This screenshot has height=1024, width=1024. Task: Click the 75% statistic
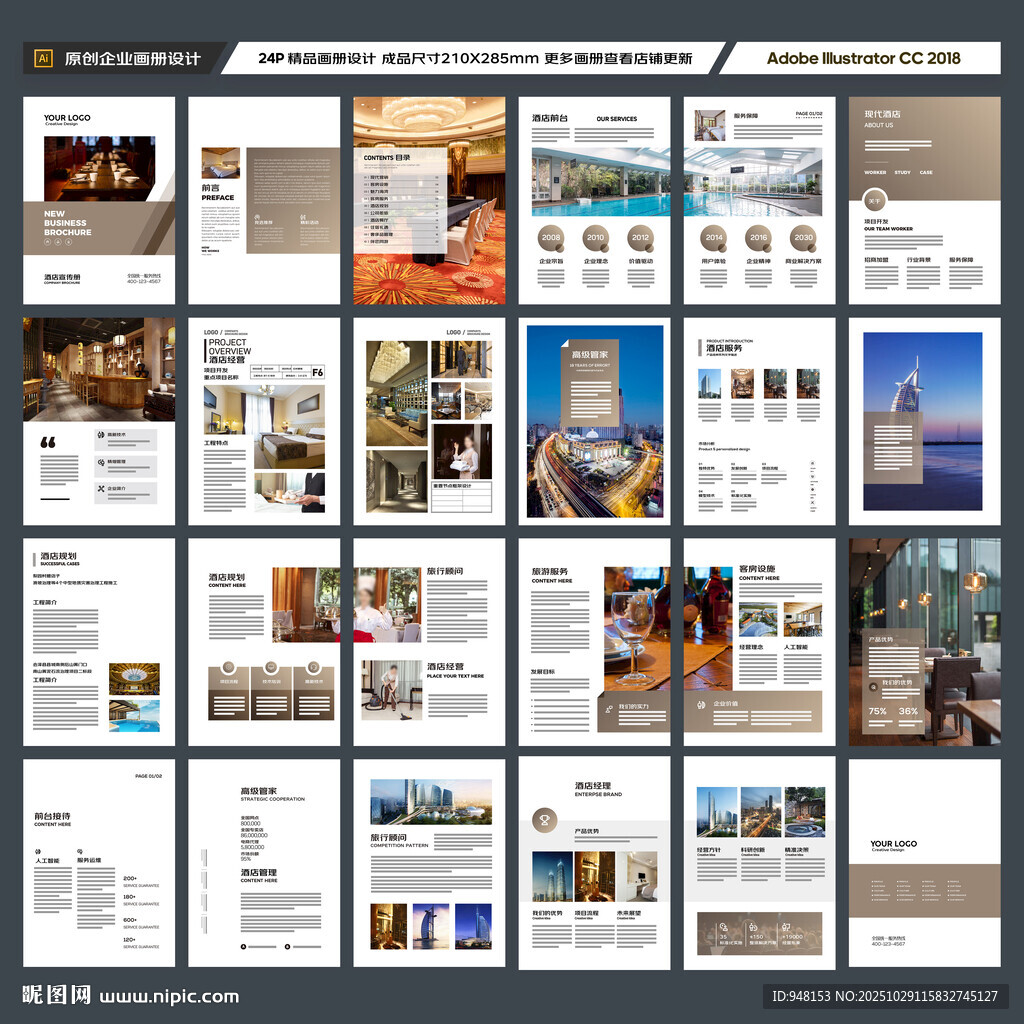click(878, 711)
